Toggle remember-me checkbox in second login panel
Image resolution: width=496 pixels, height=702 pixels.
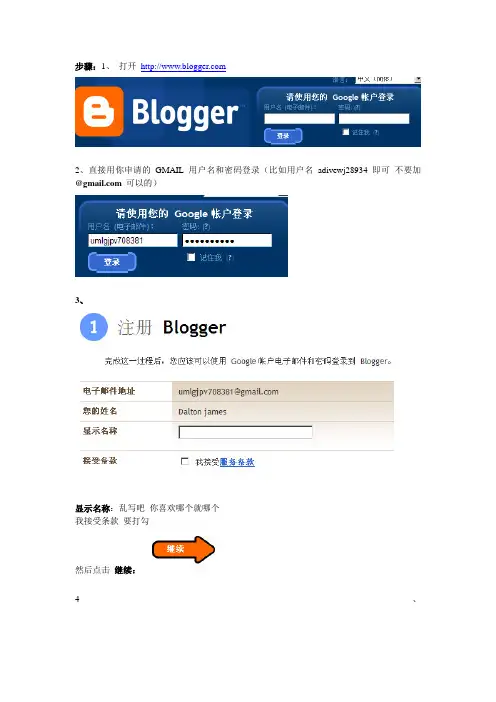(191, 257)
